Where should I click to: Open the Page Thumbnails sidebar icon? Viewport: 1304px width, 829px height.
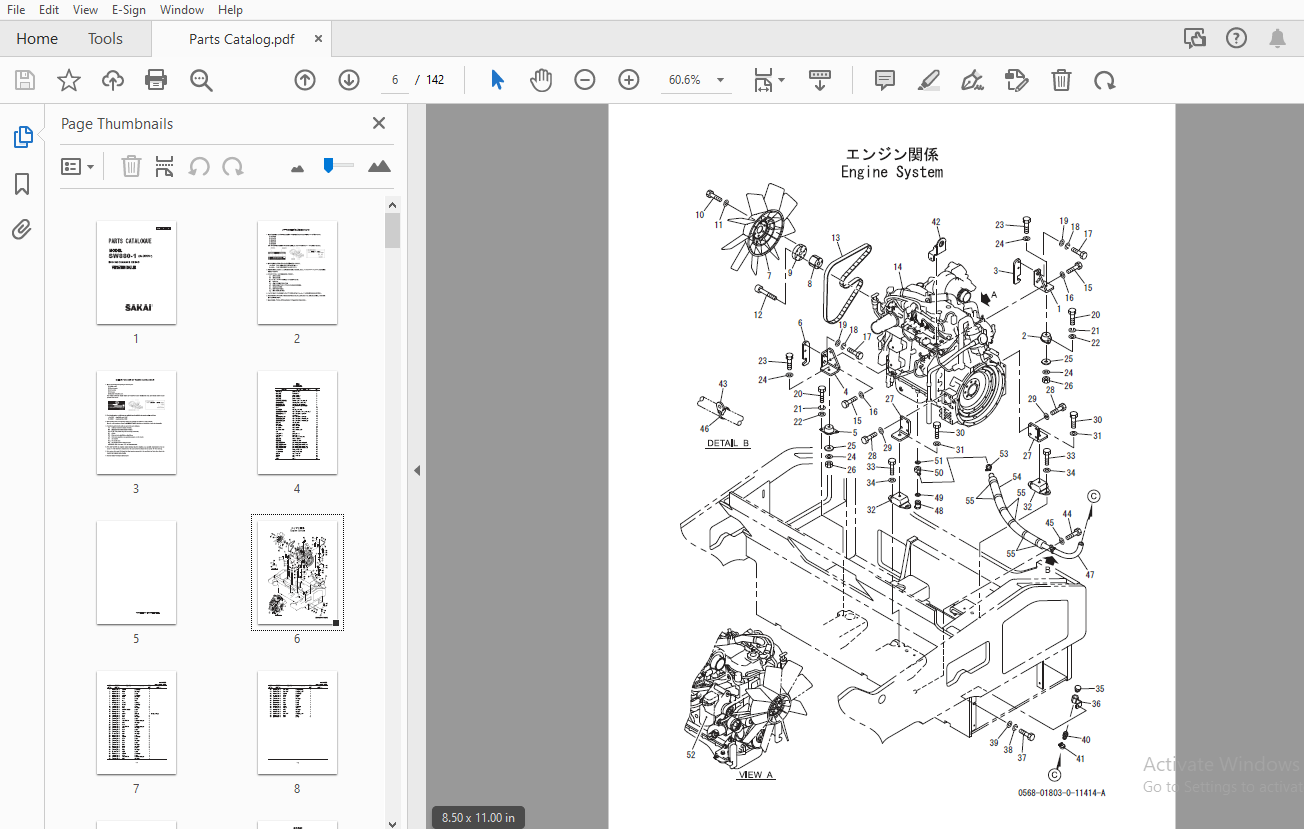click(23, 138)
